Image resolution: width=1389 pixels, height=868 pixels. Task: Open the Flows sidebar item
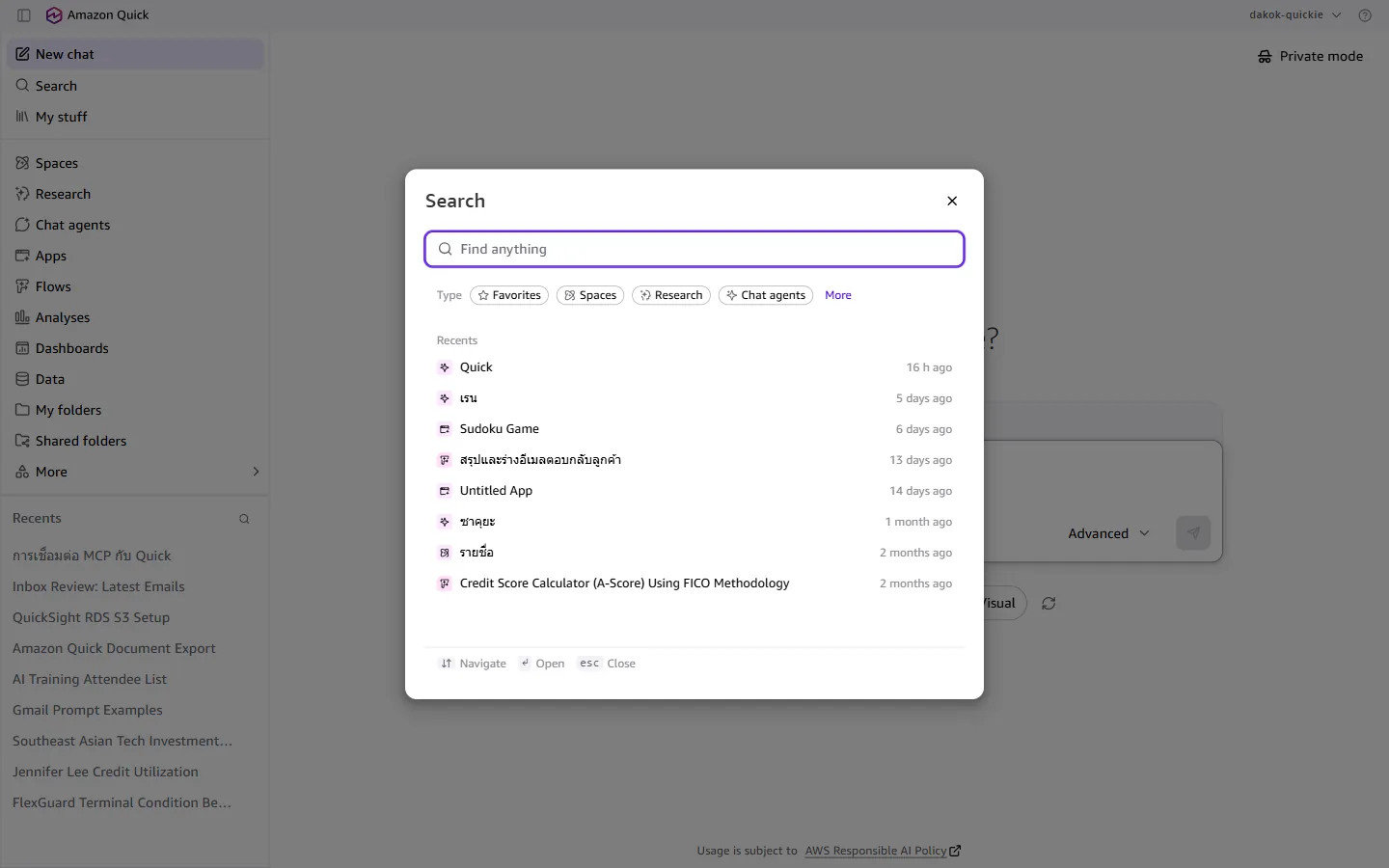pyautogui.click(x=135, y=286)
